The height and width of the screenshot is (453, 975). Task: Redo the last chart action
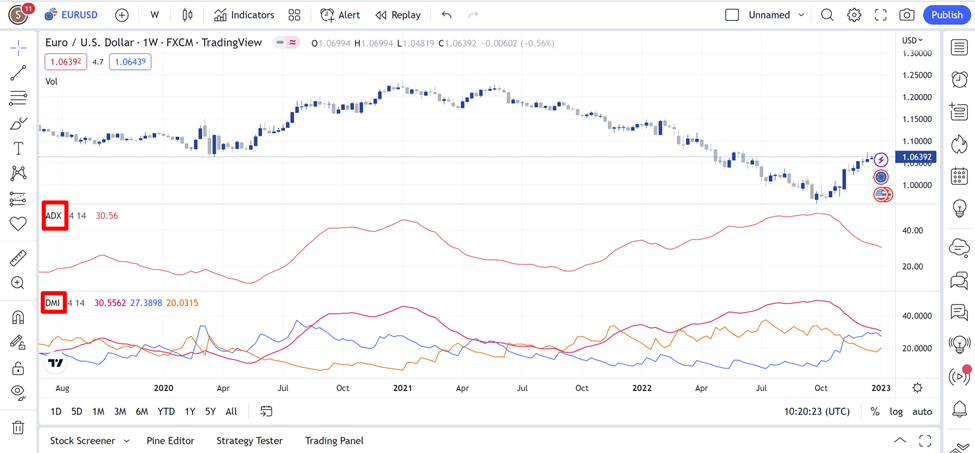click(x=473, y=14)
